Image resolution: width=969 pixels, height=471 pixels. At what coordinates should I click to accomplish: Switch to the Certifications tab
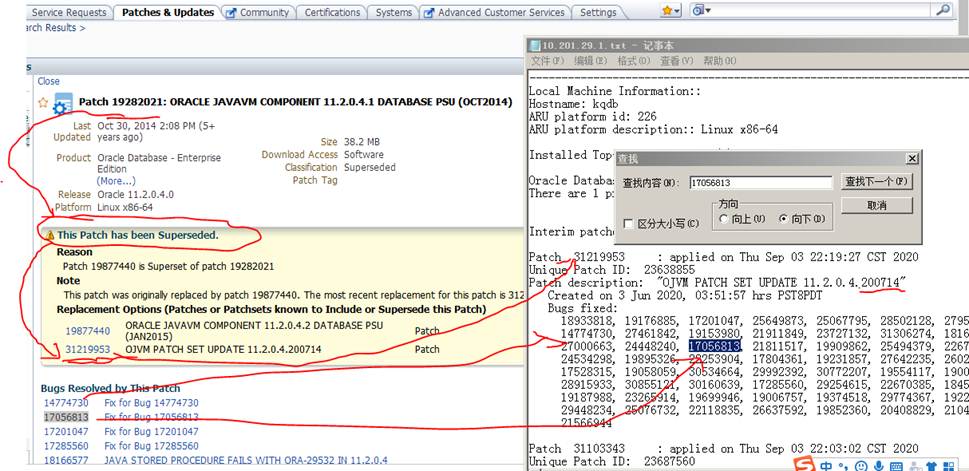click(x=332, y=12)
